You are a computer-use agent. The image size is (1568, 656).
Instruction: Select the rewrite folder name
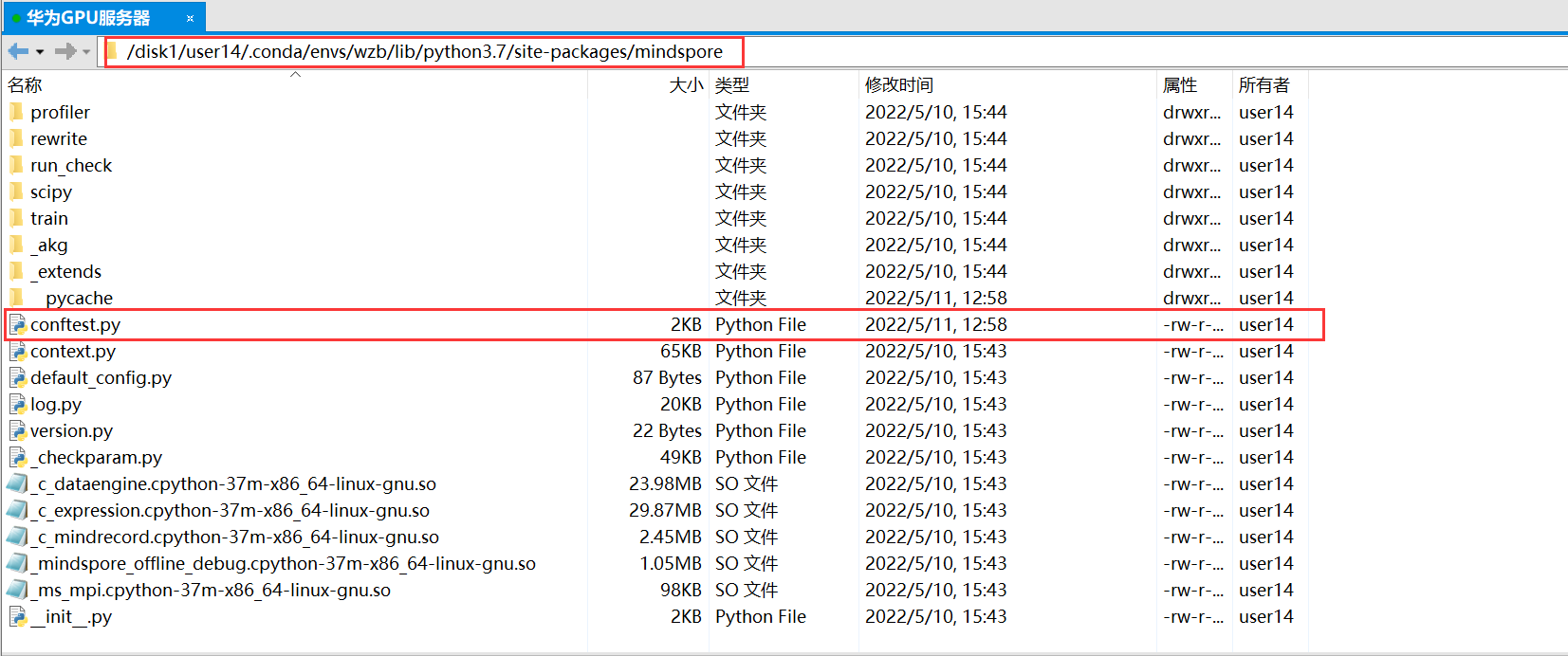click(59, 138)
